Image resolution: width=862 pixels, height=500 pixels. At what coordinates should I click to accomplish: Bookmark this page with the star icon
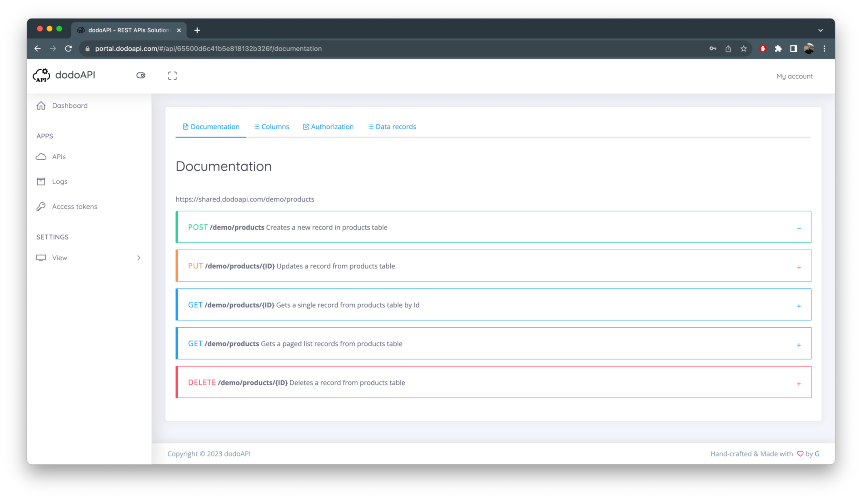(743, 48)
